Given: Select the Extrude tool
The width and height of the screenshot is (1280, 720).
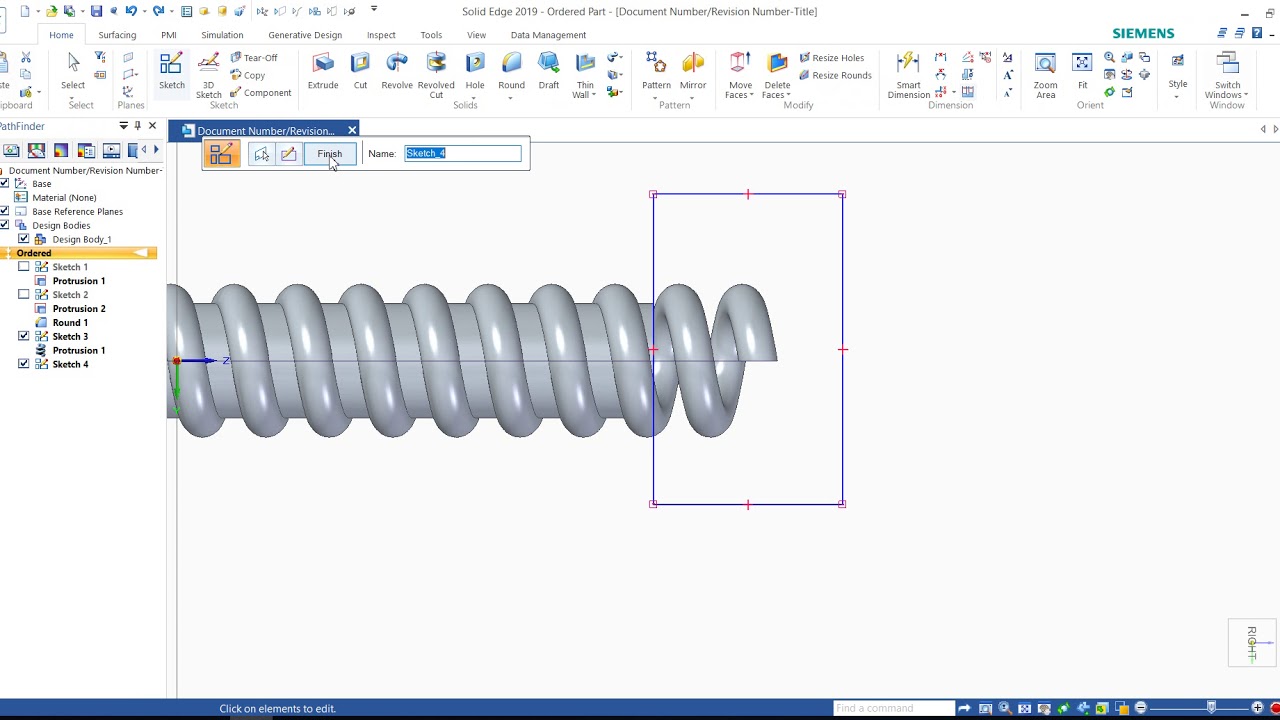Looking at the screenshot, I should tap(323, 72).
